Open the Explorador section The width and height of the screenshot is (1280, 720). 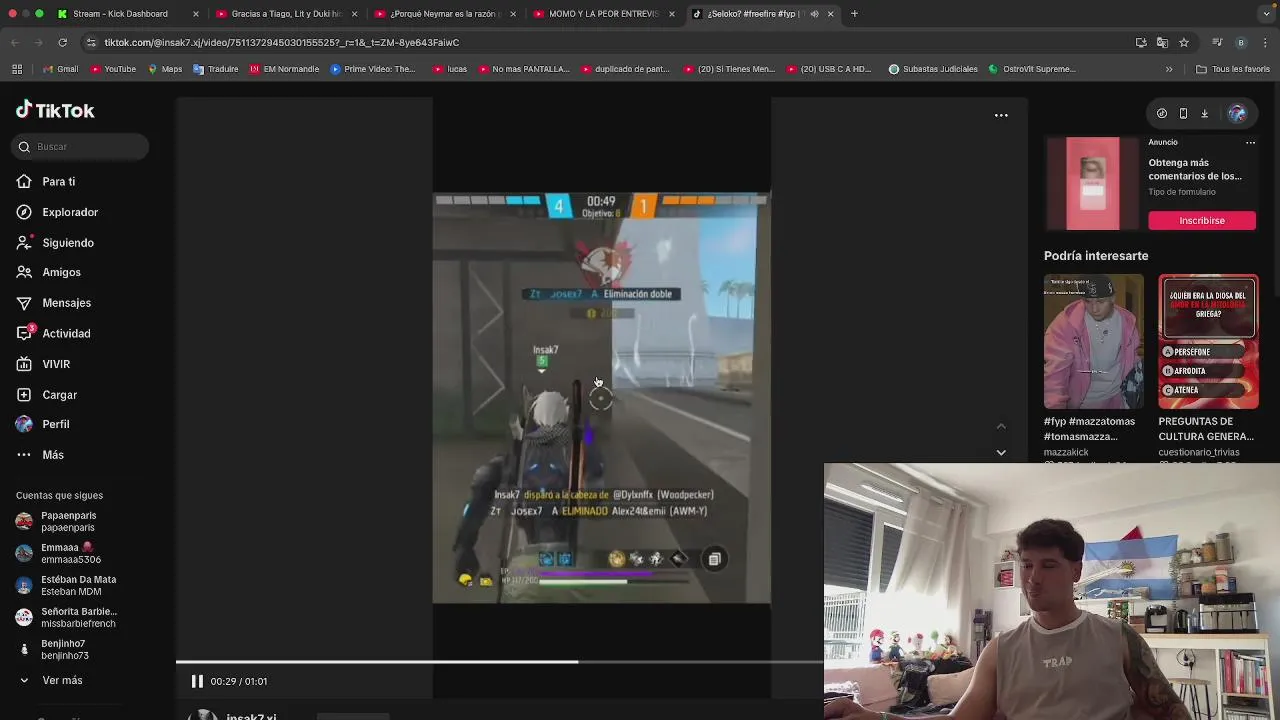pyautogui.click(x=69, y=212)
